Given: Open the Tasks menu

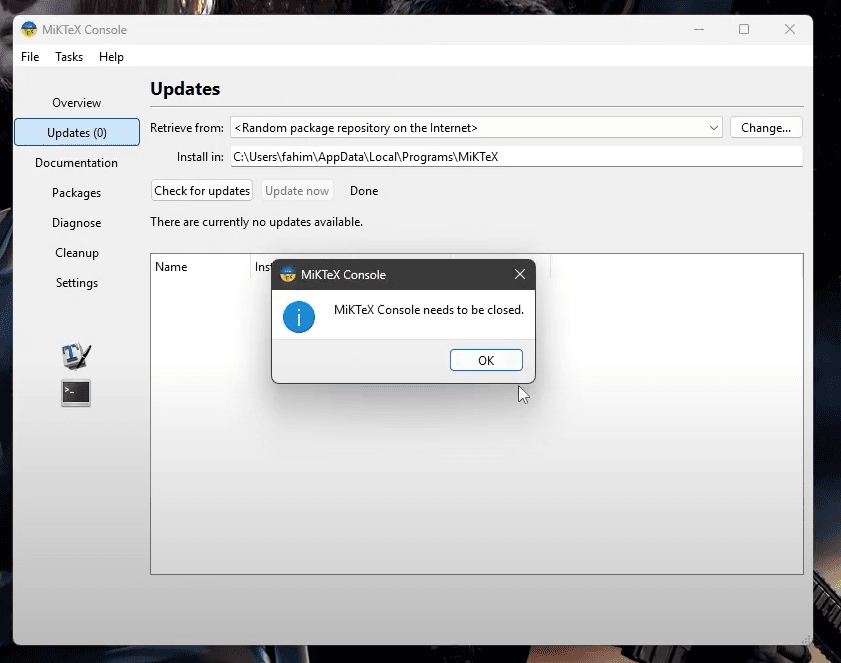Looking at the screenshot, I should (x=69, y=57).
